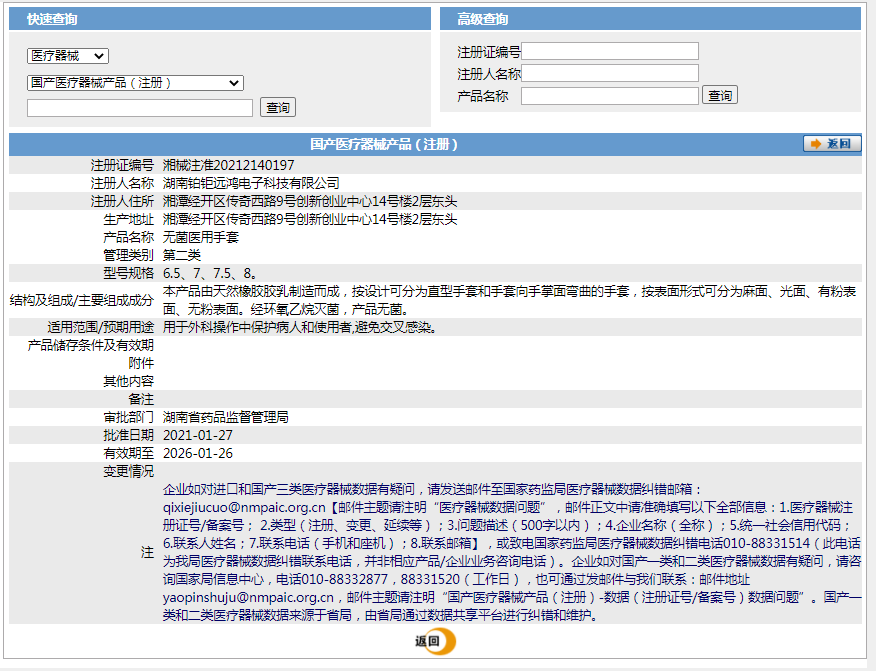Click the 其他内容 row label
The image size is (876, 671).
(x=128, y=381)
